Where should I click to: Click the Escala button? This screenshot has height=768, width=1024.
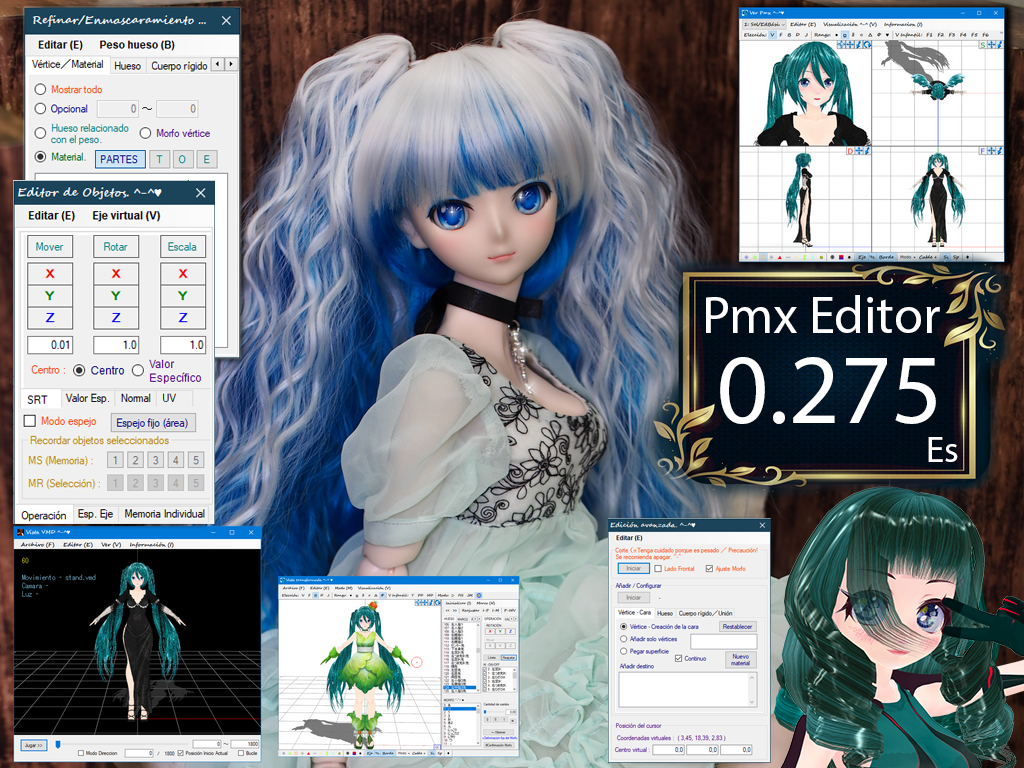182,247
